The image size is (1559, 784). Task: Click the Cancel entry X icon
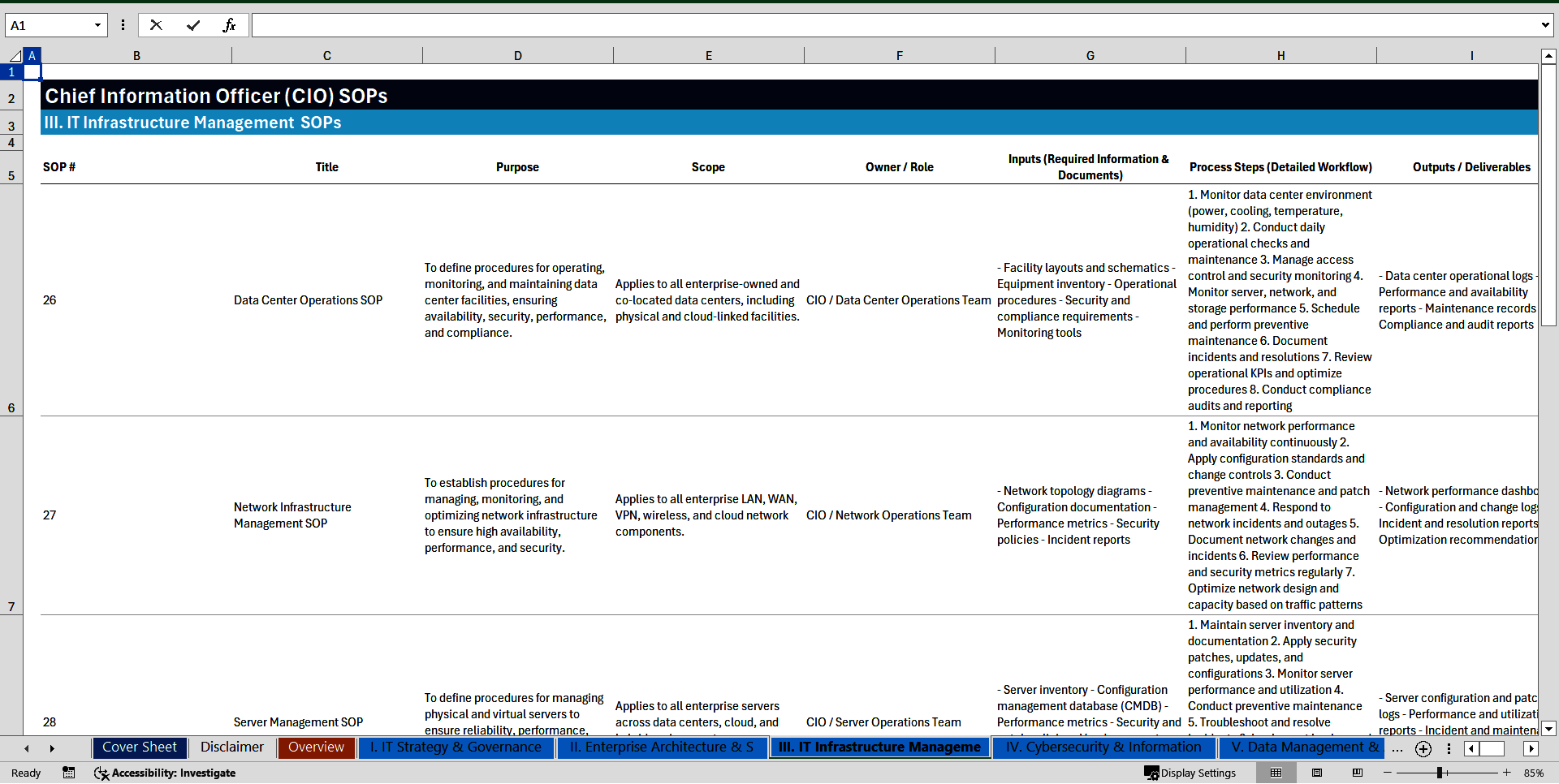coord(156,25)
